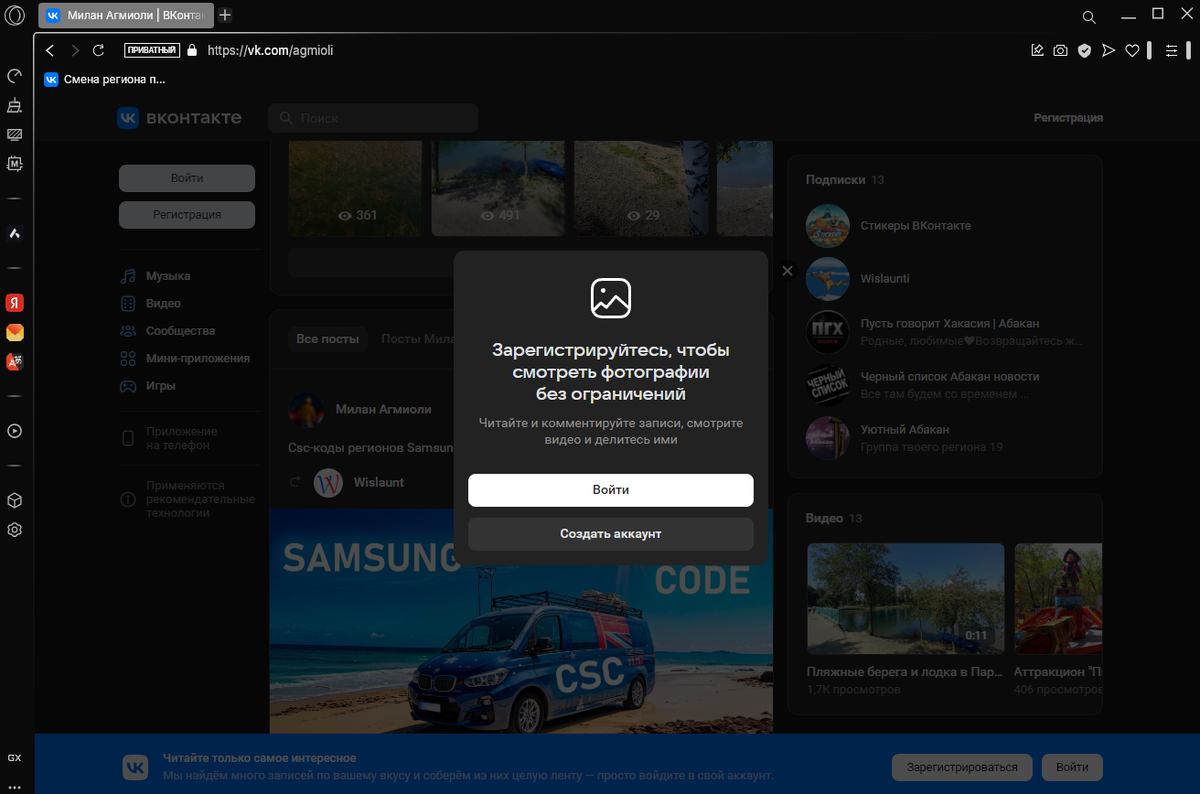Open the Музыка menu item

(x=168, y=276)
